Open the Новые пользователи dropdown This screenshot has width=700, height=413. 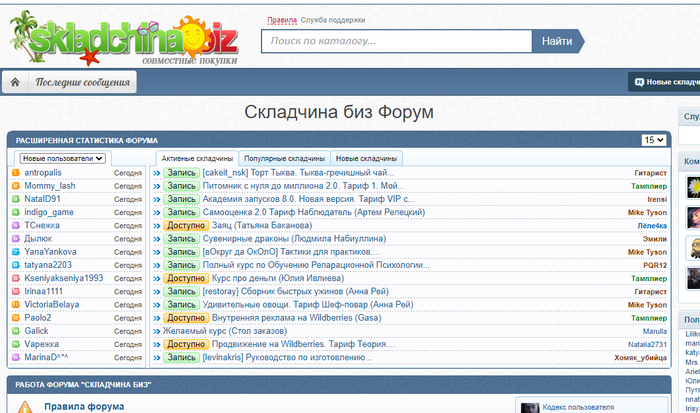[63, 158]
